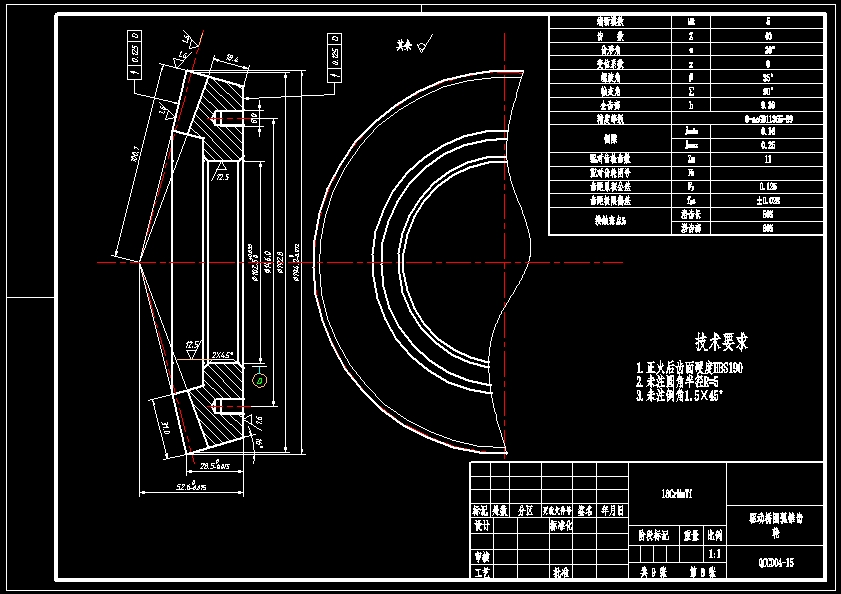The width and height of the screenshot is (841, 594).
Task: Select the 技术要求 heading text
Action: 721,342
